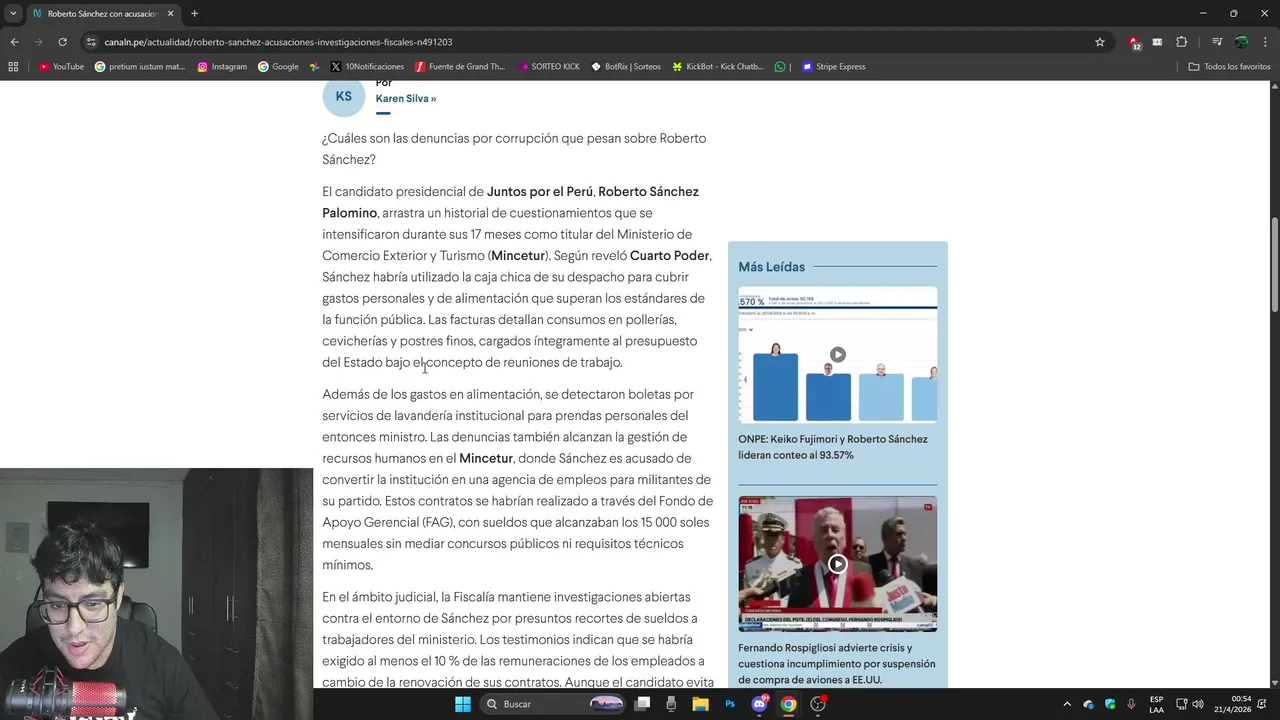The width and height of the screenshot is (1280, 720).
Task: Click the bold text Cuarto Poder
Action: (669, 255)
